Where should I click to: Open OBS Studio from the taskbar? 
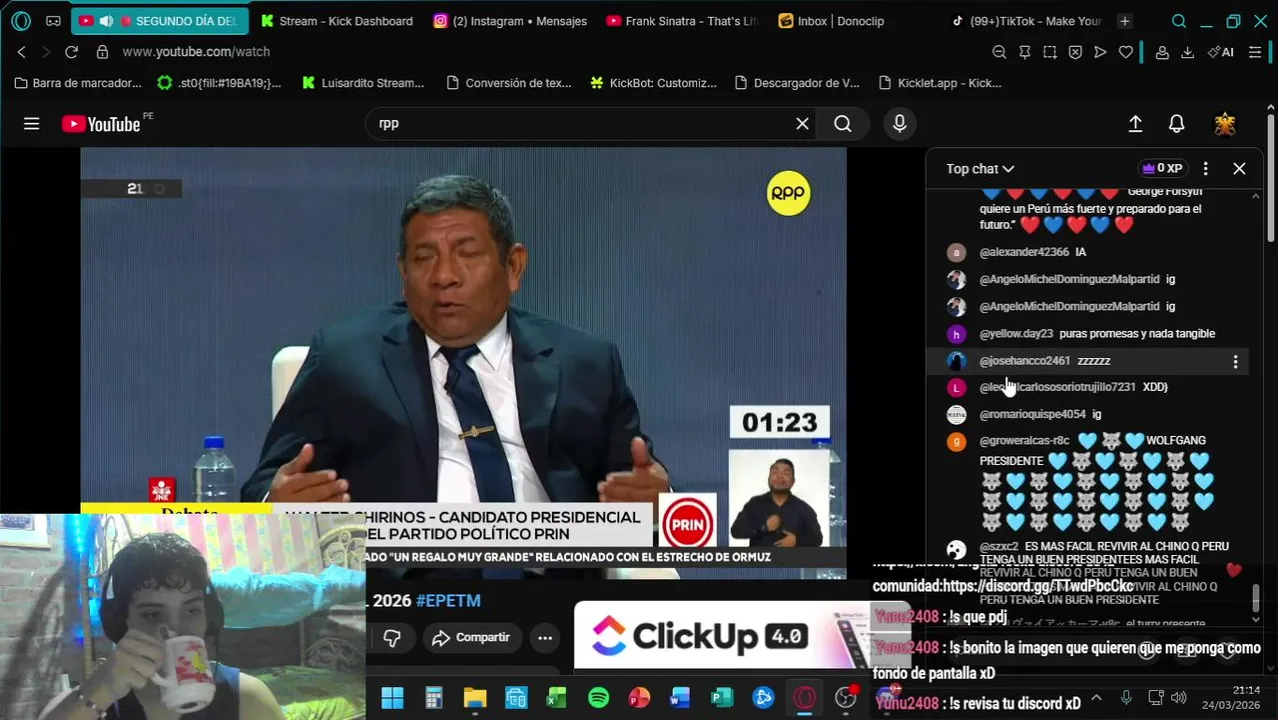846,697
